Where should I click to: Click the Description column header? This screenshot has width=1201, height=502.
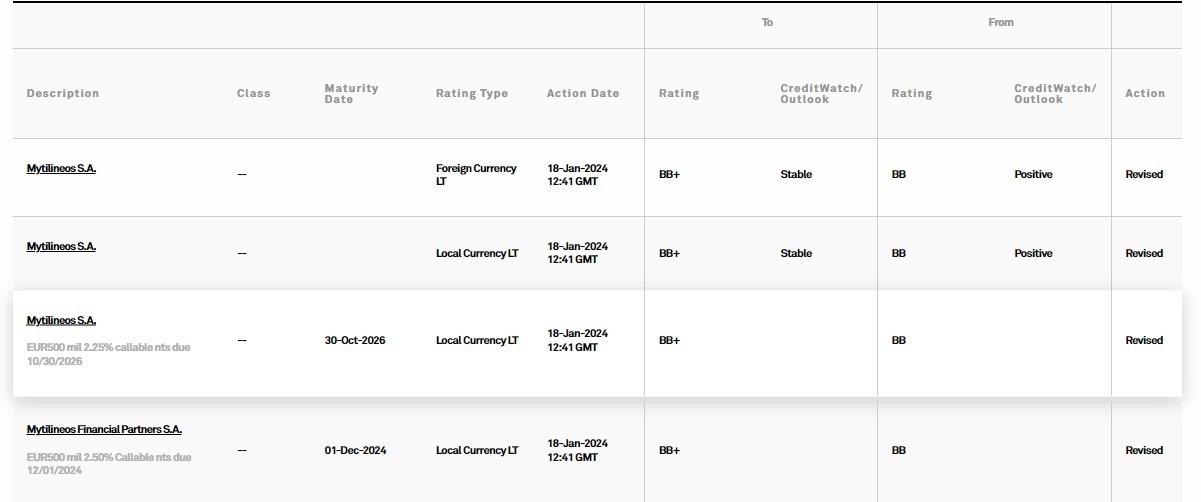tap(63, 93)
